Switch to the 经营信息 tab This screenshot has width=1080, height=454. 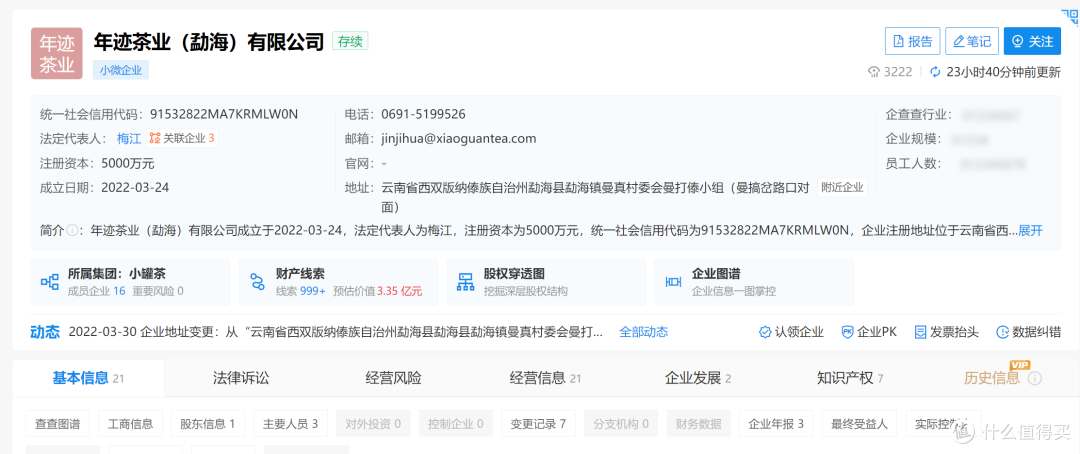pyautogui.click(x=546, y=378)
